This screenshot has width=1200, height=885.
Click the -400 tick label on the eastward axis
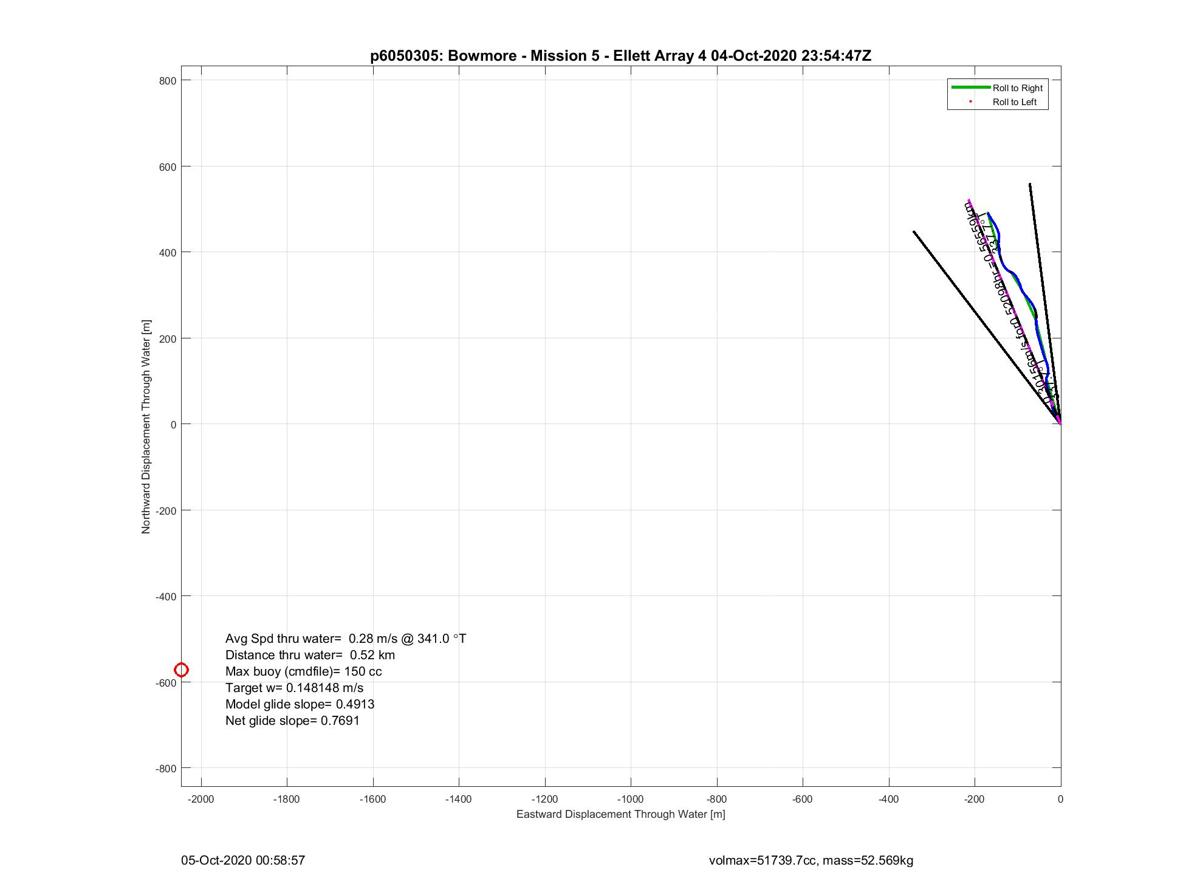[x=889, y=800]
